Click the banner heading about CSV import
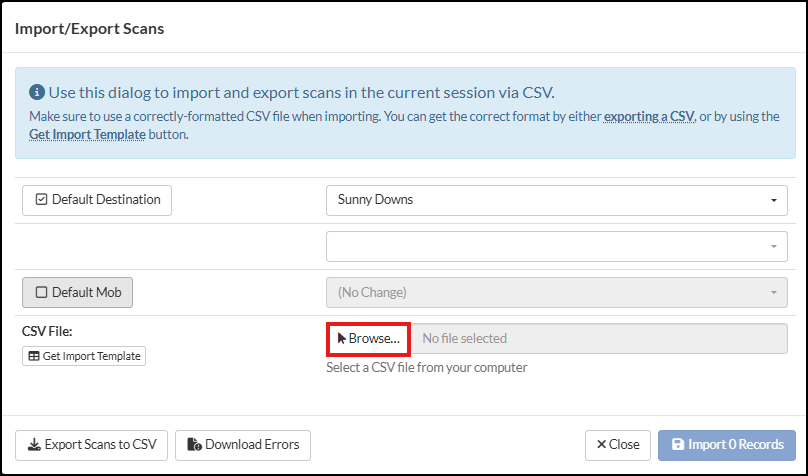Viewport: 808px width, 476px height. point(300,93)
